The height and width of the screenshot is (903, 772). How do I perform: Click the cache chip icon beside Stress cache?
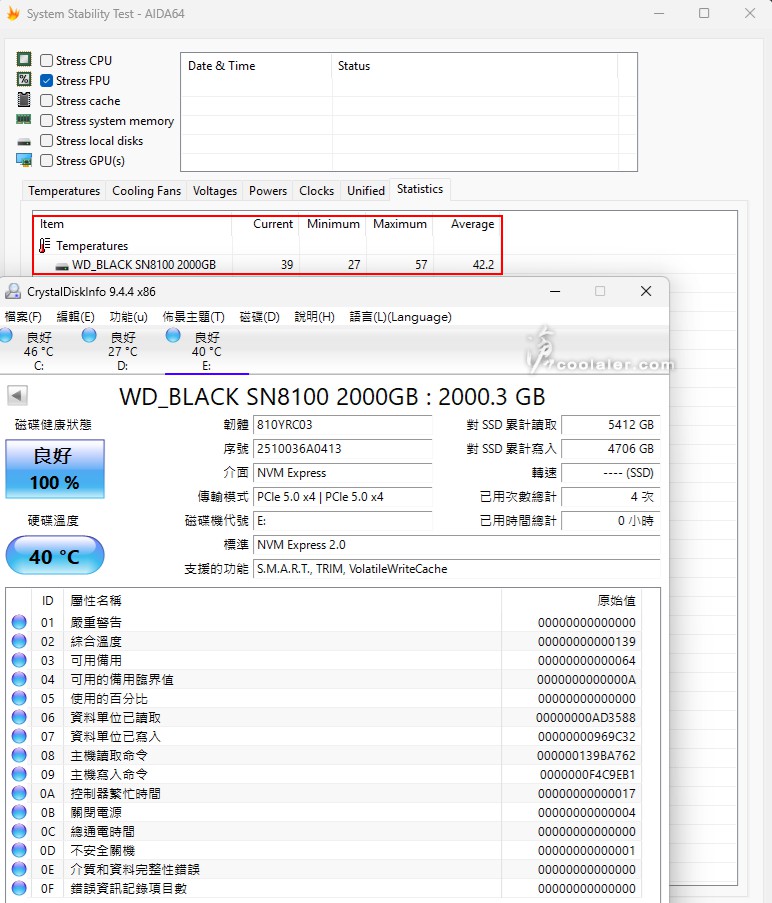24,100
